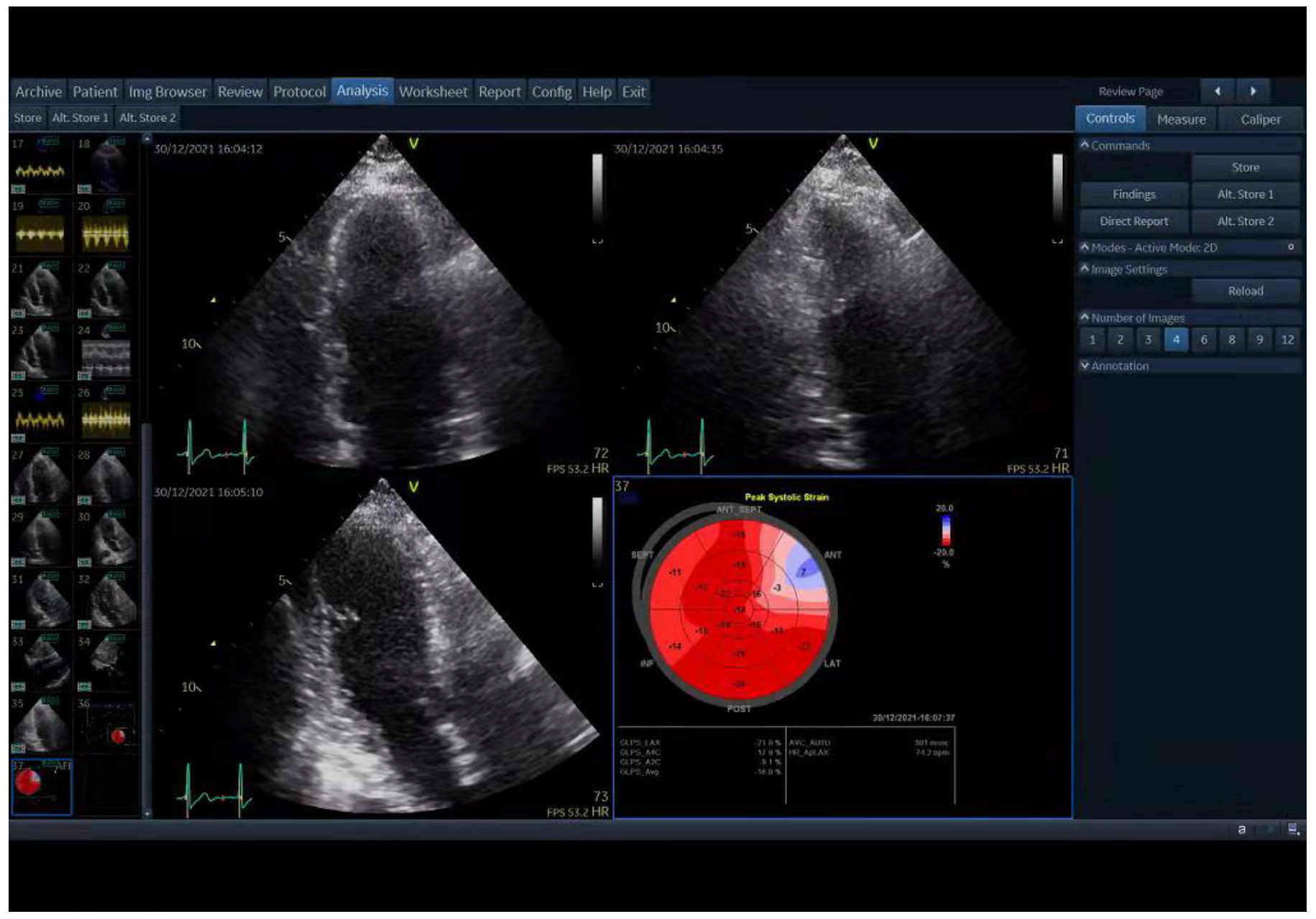The height and width of the screenshot is (919, 1316).
Task: Click the Direct Report button
Action: click(x=1133, y=221)
